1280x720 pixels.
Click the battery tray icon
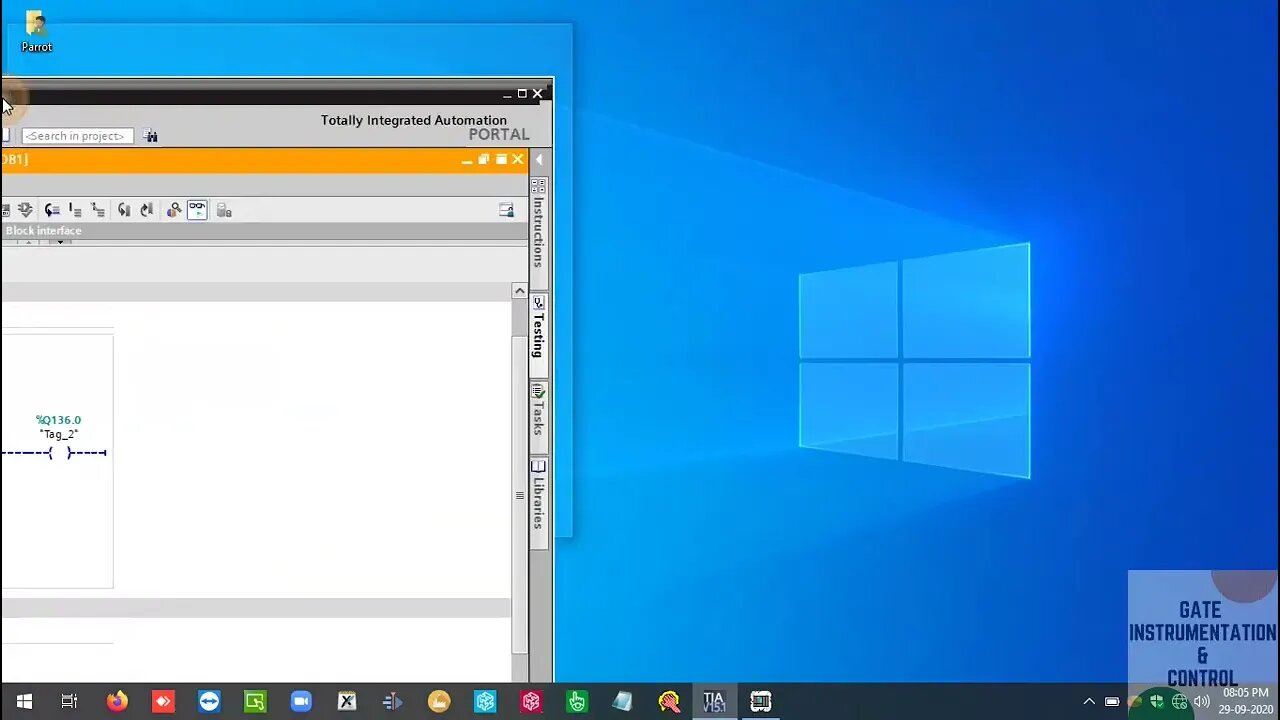pyautogui.click(x=1112, y=702)
